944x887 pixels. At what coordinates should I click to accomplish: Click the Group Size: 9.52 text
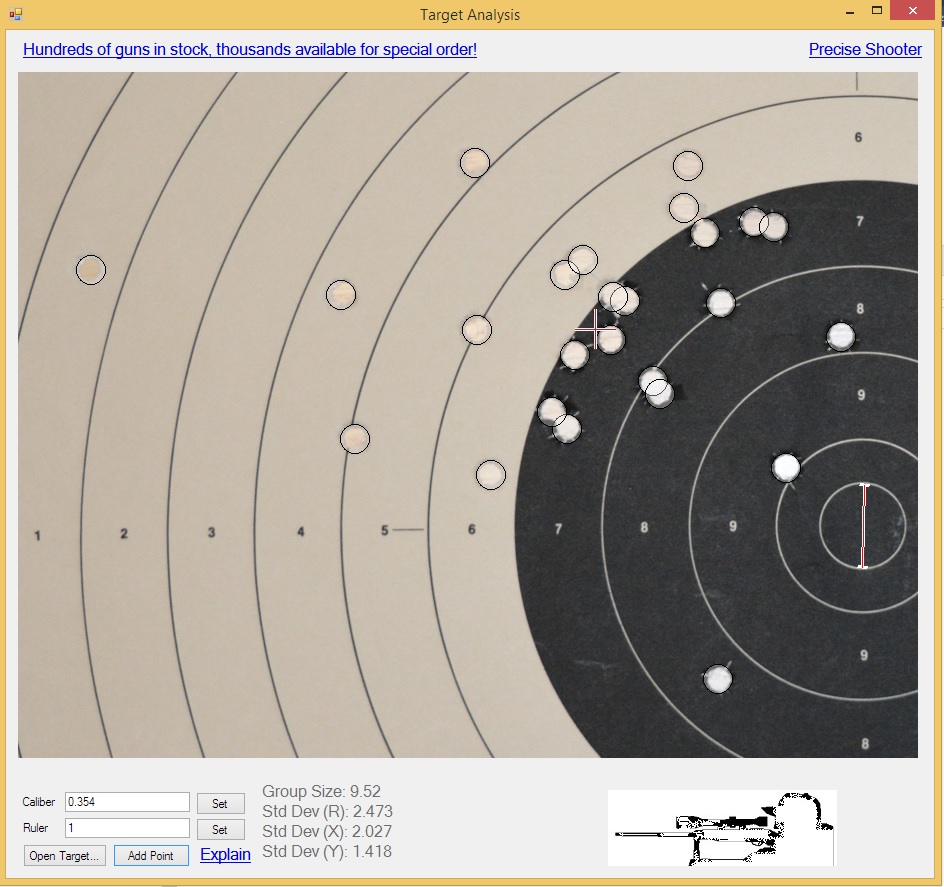coord(321,791)
